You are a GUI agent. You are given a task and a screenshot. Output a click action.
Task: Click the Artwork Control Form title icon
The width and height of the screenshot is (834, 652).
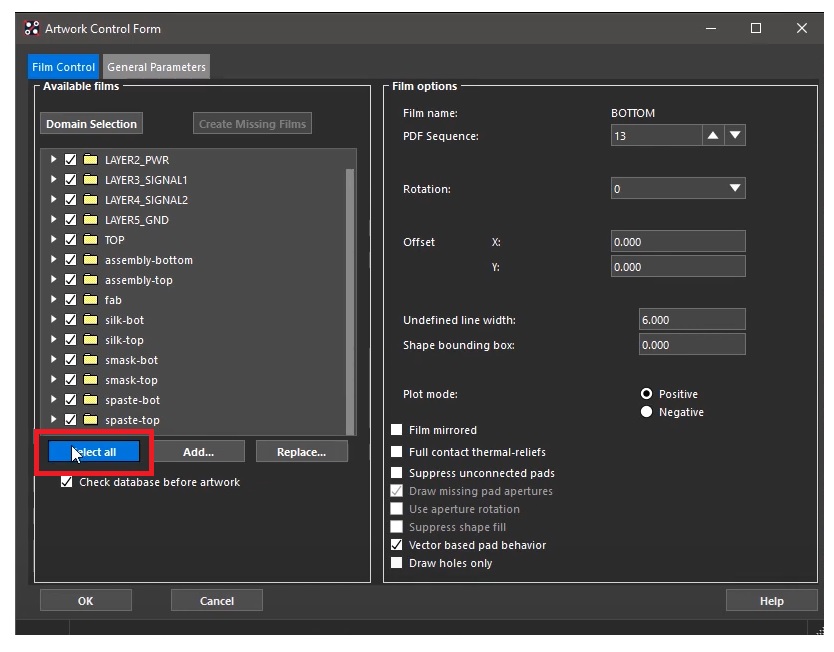[31, 28]
